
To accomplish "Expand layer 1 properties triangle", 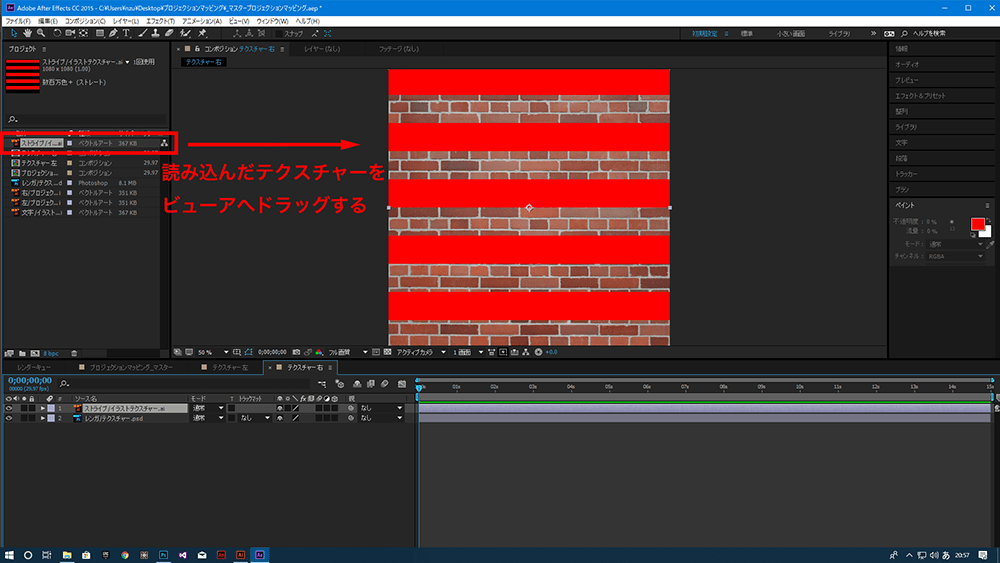I will (43, 408).
